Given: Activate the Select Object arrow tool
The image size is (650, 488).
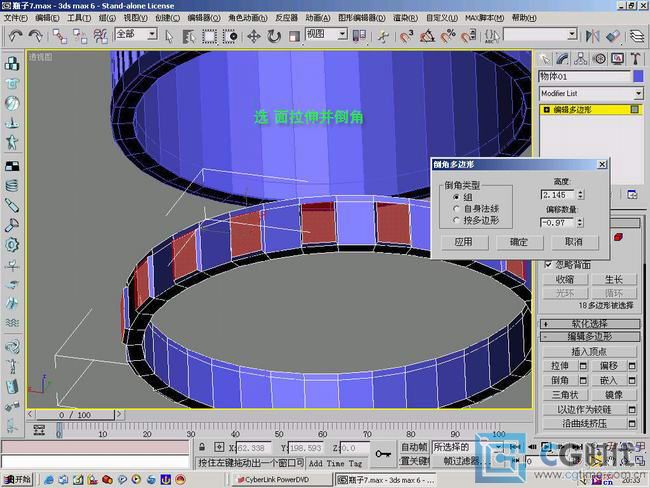Looking at the screenshot, I should click(169, 36).
